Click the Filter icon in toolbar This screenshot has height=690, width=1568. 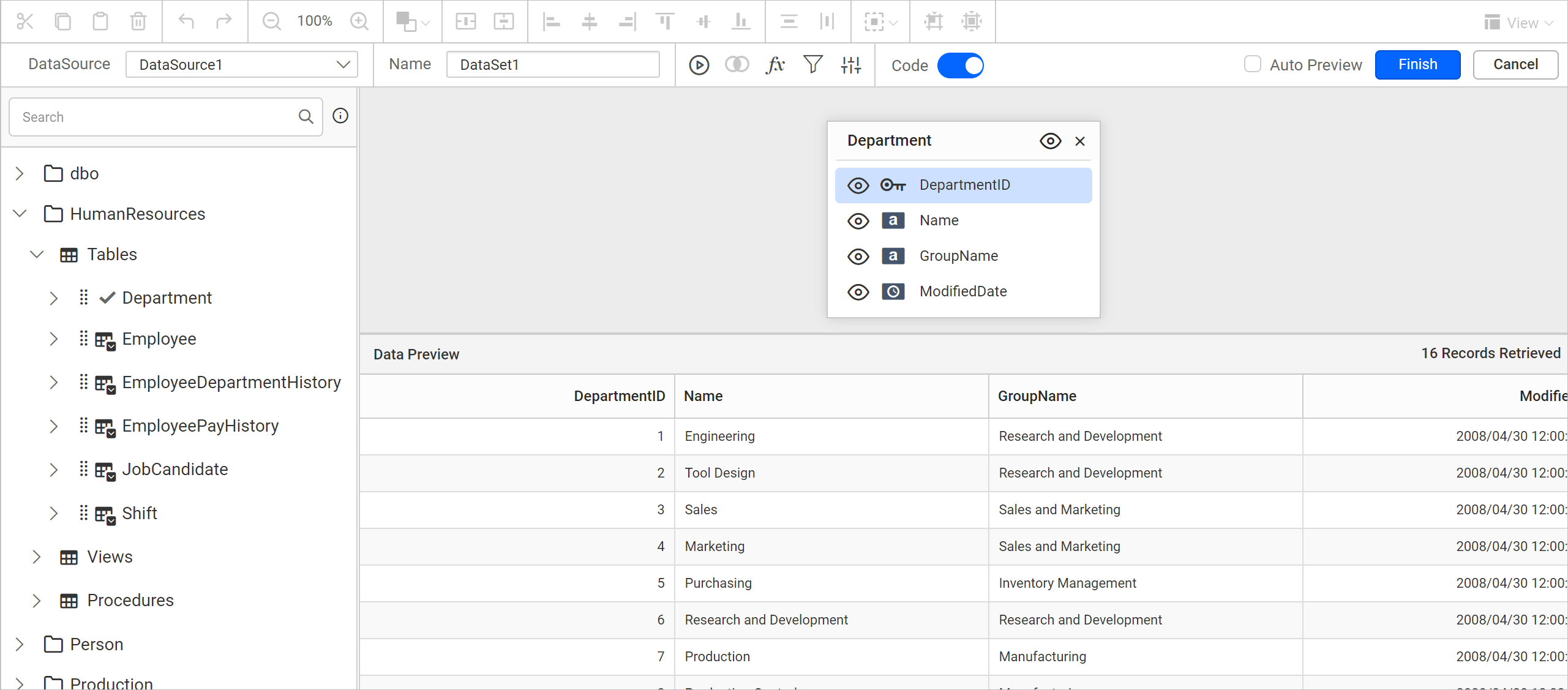pyautogui.click(x=812, y=65)
